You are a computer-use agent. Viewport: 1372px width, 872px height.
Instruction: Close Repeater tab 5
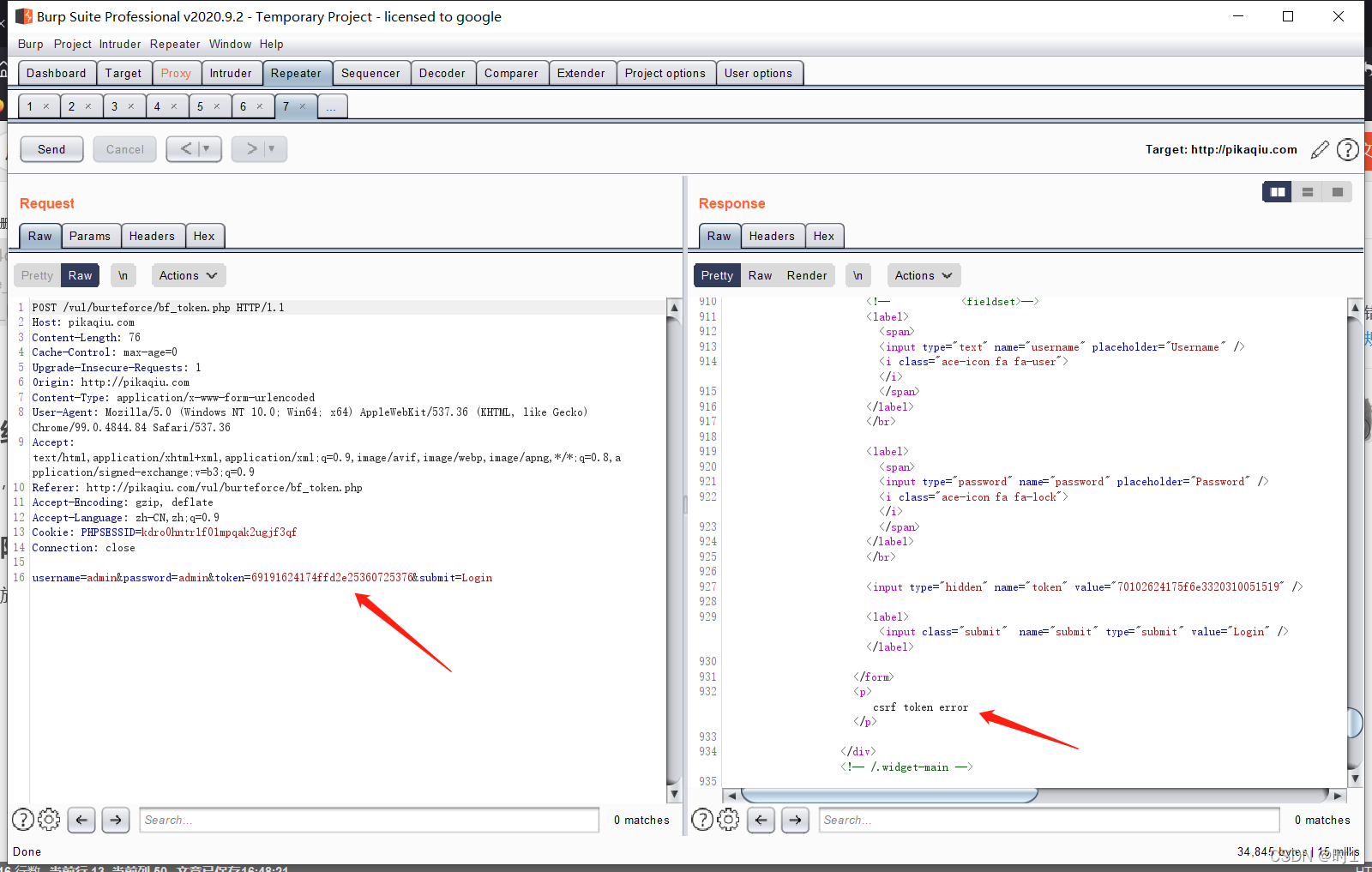217,106
